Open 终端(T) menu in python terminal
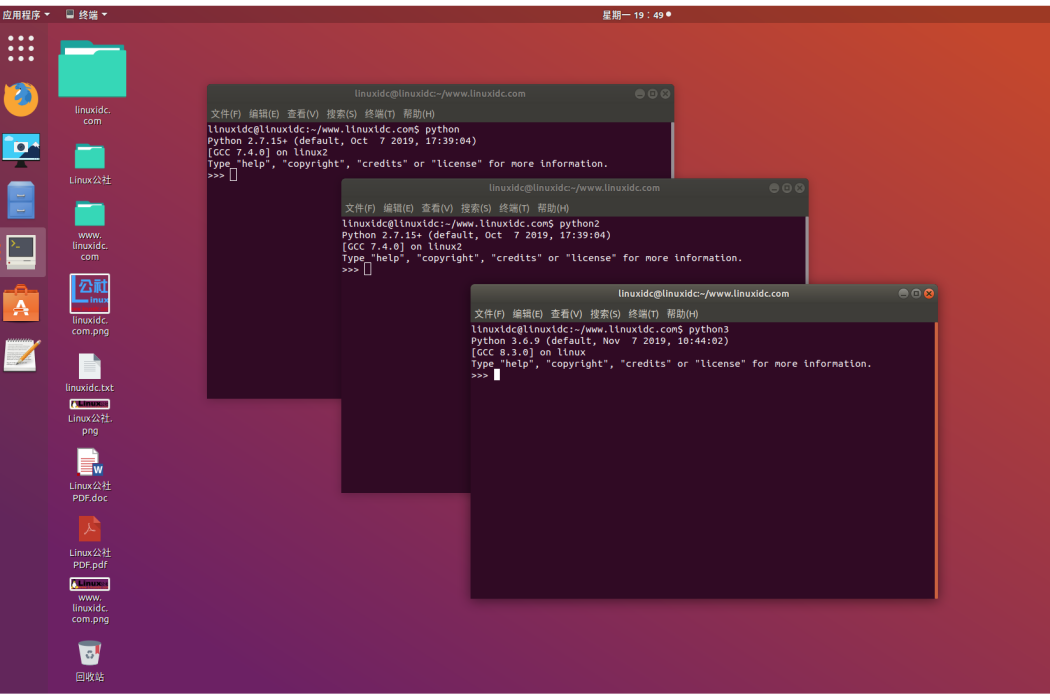This screenshot has width=1050, height=700. pyautogui.click(x=380, y=114)
